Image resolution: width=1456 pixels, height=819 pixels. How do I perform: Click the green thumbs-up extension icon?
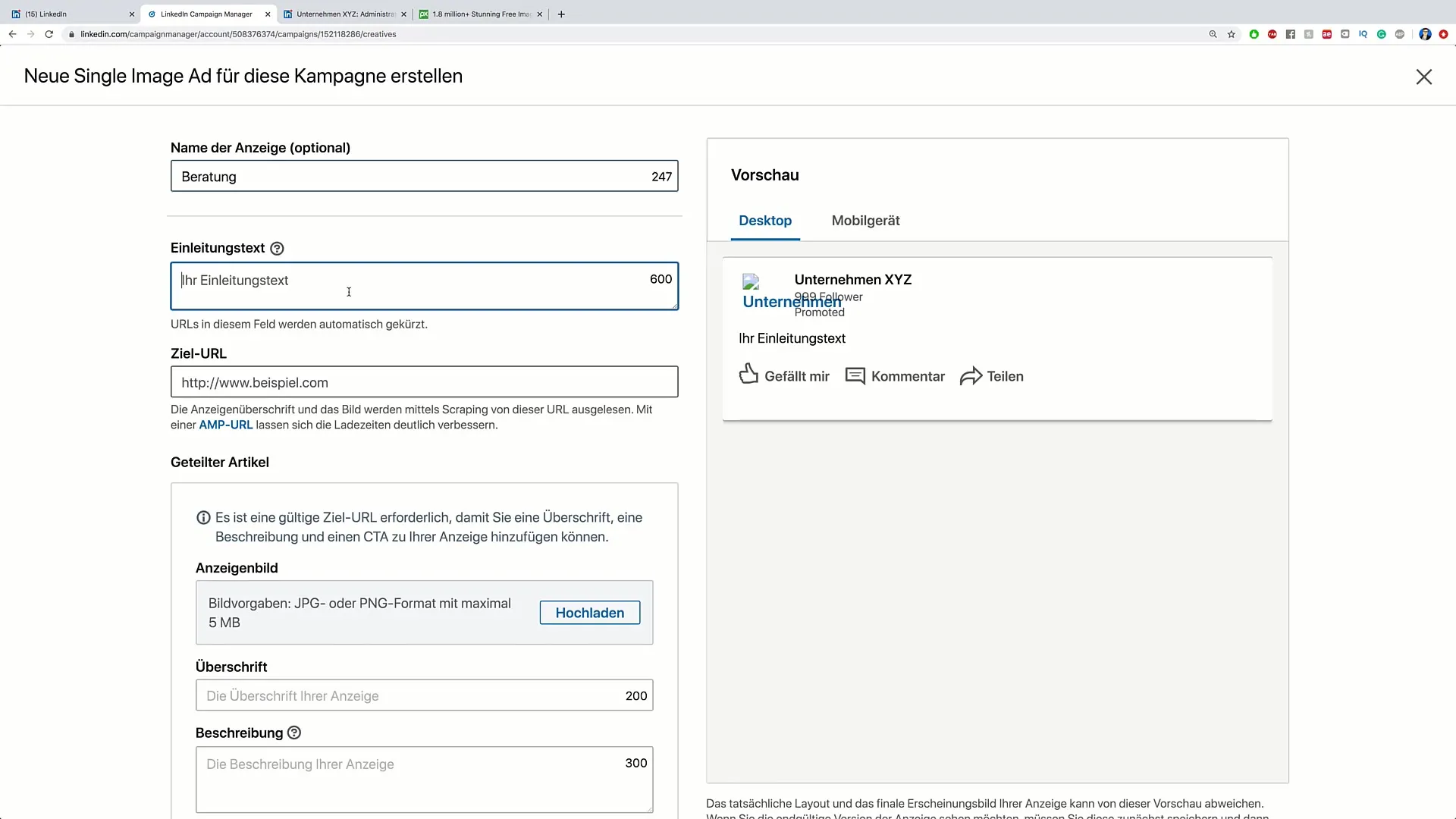[1254, 34]
